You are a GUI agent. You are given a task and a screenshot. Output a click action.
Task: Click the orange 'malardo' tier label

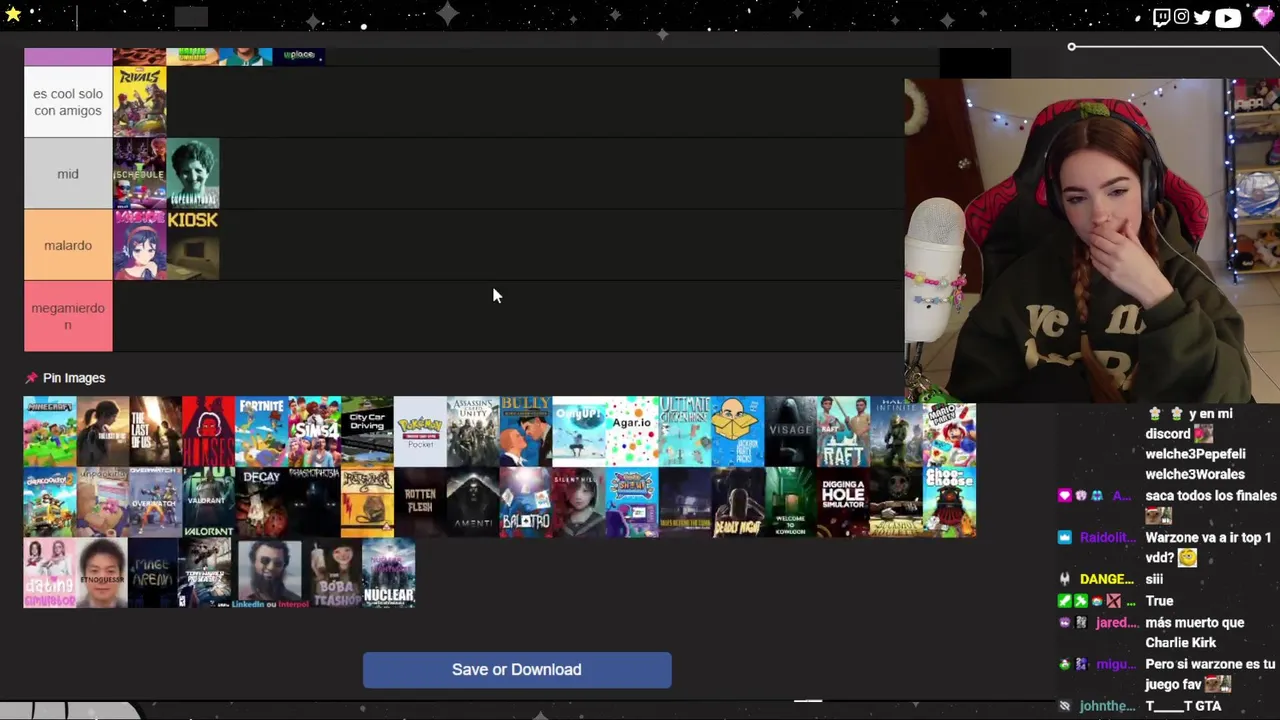(x=68, y=245)
